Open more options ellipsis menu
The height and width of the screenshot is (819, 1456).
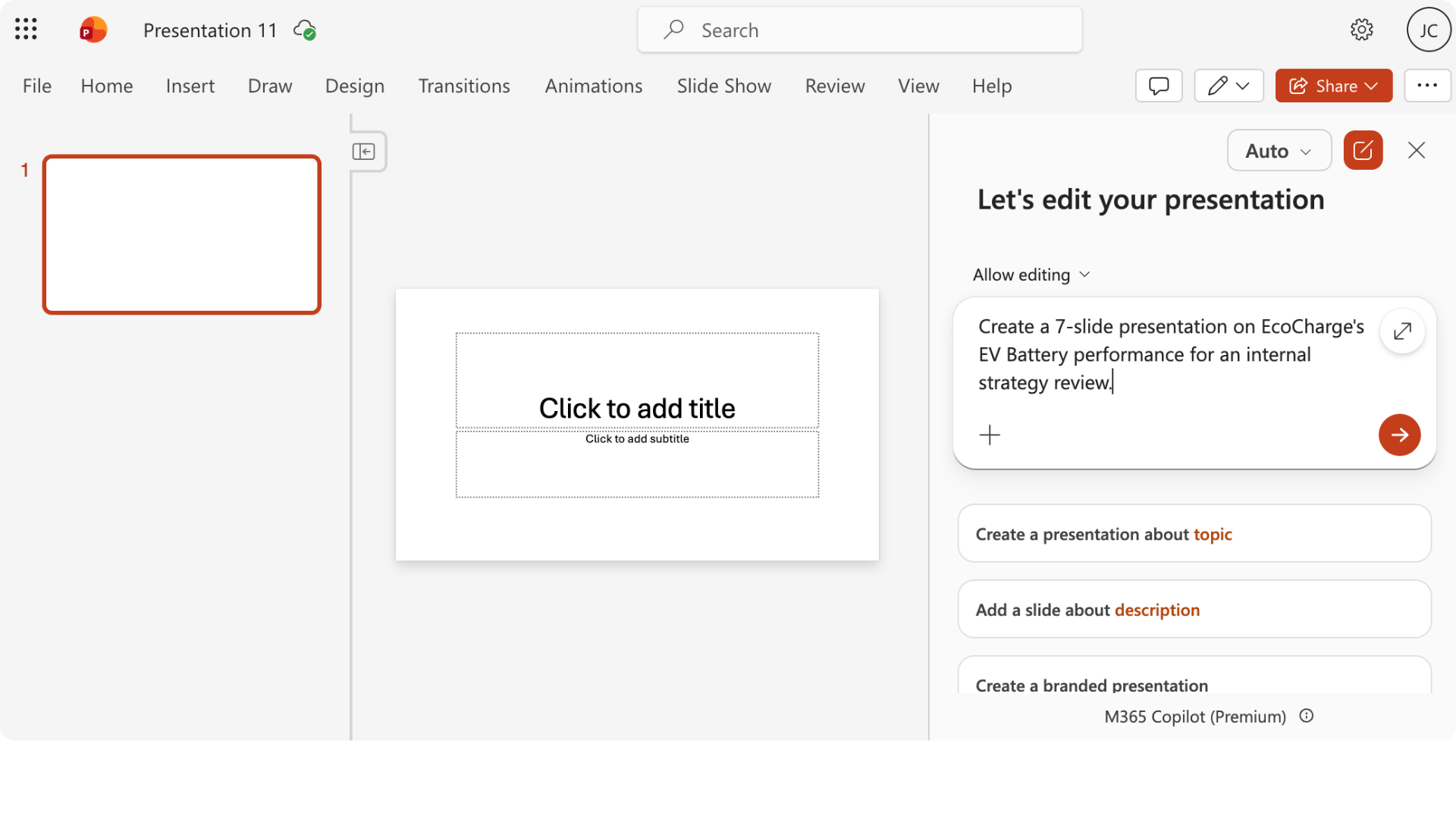pos(1427,86)
